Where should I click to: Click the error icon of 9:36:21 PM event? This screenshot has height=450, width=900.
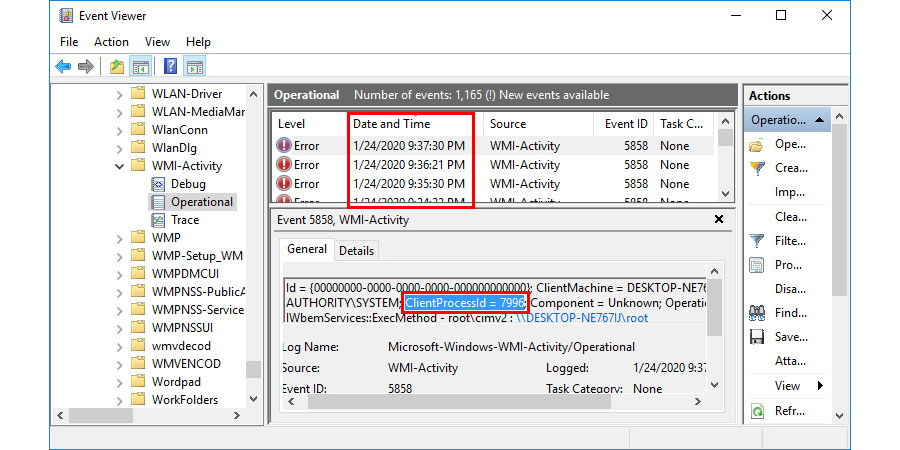click(x=284, y=165)
